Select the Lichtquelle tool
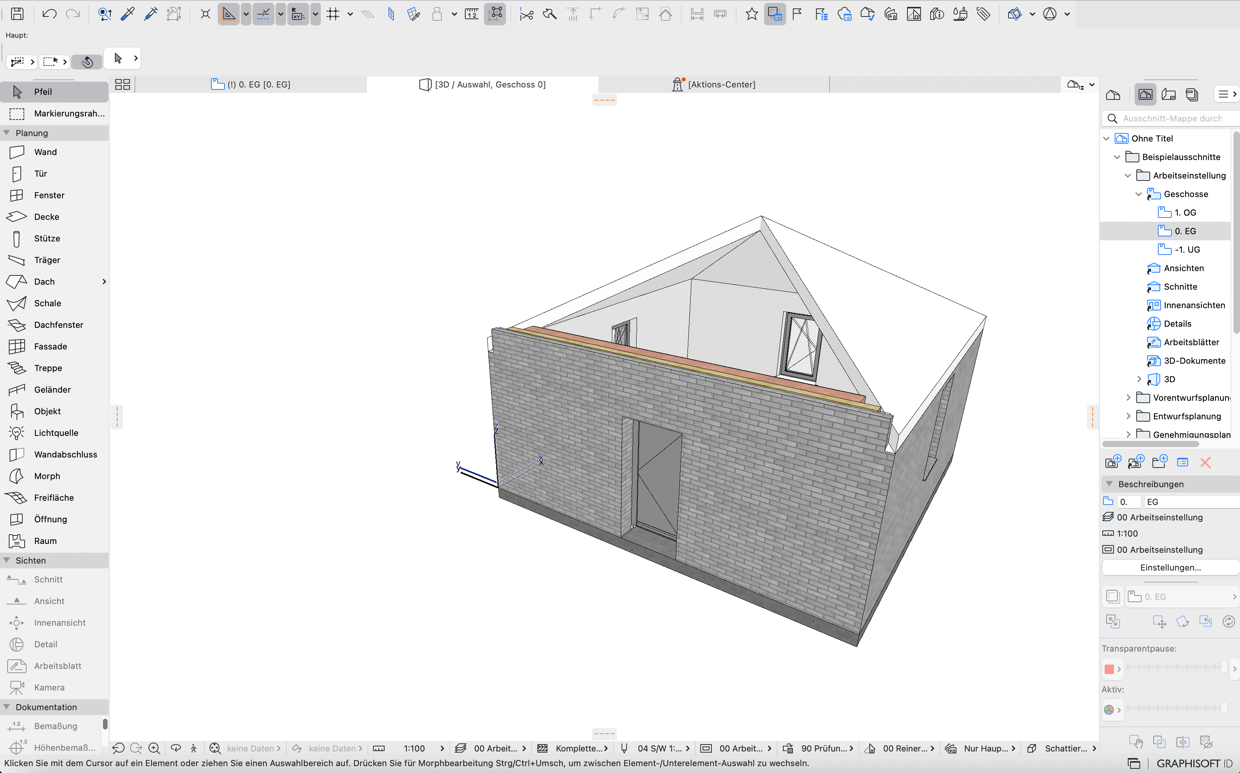Screen dimensions: 1240x773 tap(54, 433)
